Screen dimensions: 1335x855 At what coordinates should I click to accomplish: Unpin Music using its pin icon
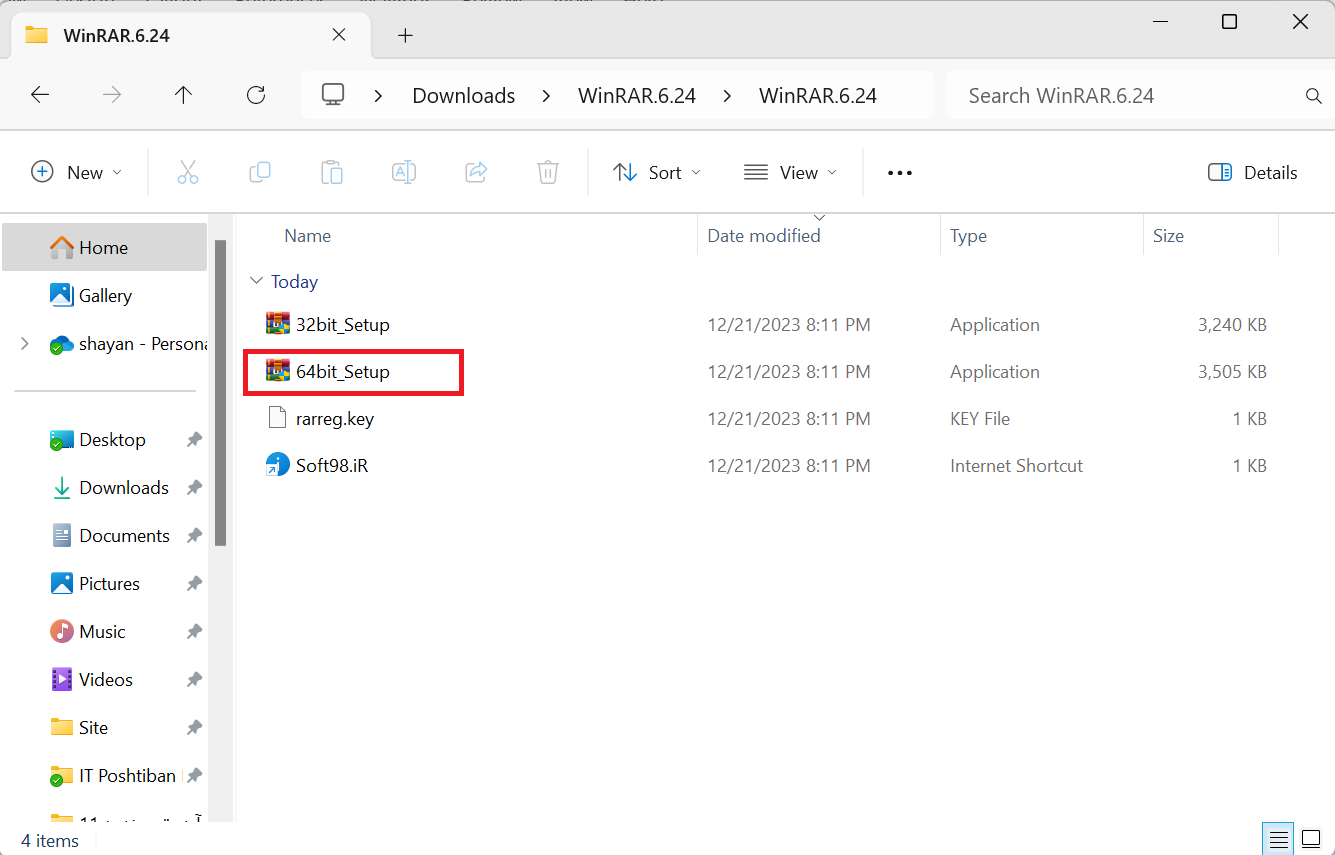[194, 632]
